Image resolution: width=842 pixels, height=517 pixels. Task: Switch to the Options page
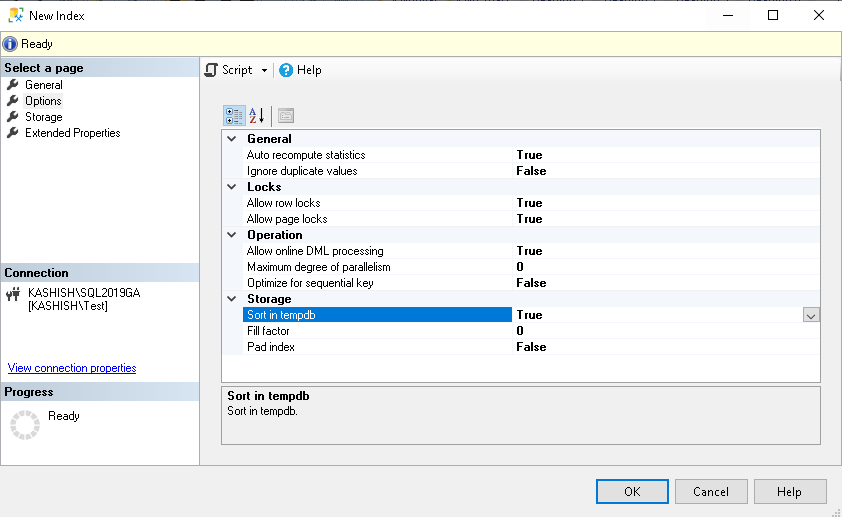point(43,101)
